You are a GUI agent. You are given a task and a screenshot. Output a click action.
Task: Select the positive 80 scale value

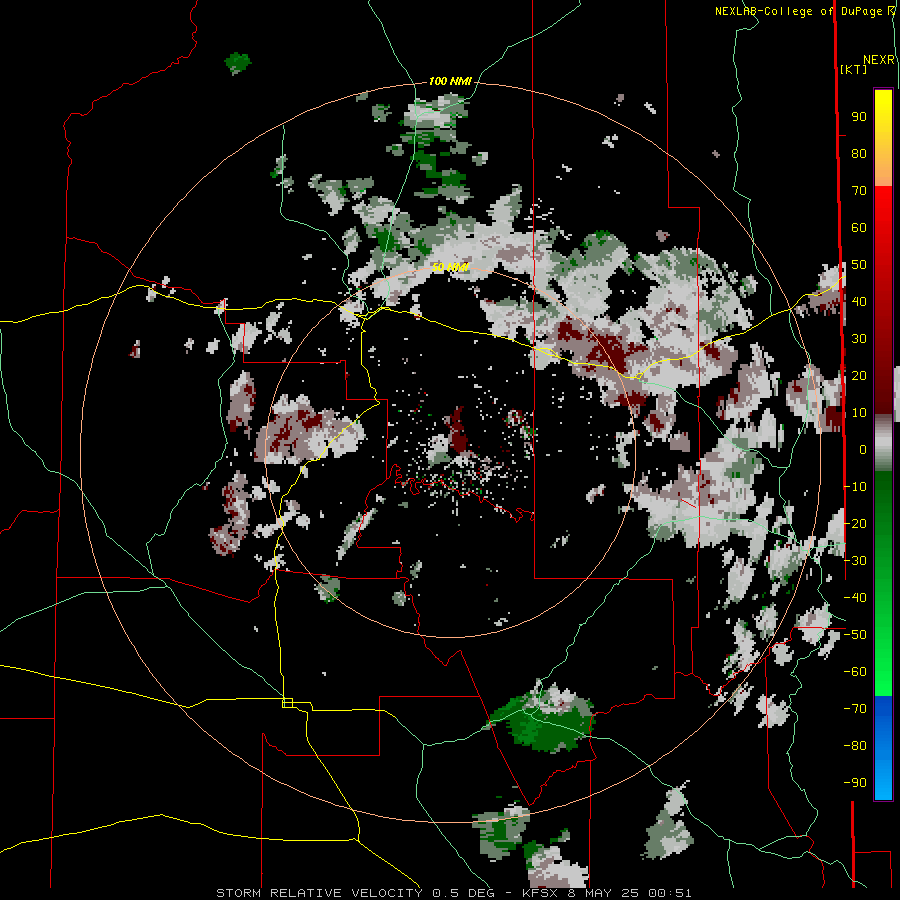tap(859, 154)
